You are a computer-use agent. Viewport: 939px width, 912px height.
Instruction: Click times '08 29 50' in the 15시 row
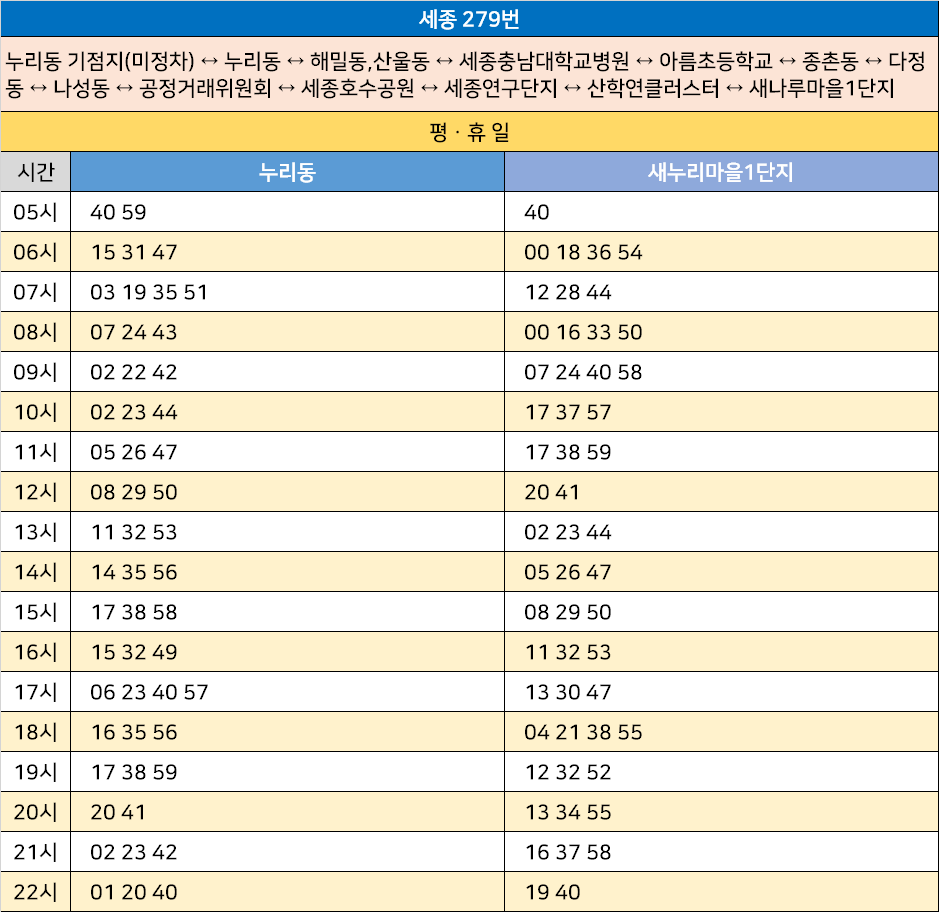(x=568, y=612)
